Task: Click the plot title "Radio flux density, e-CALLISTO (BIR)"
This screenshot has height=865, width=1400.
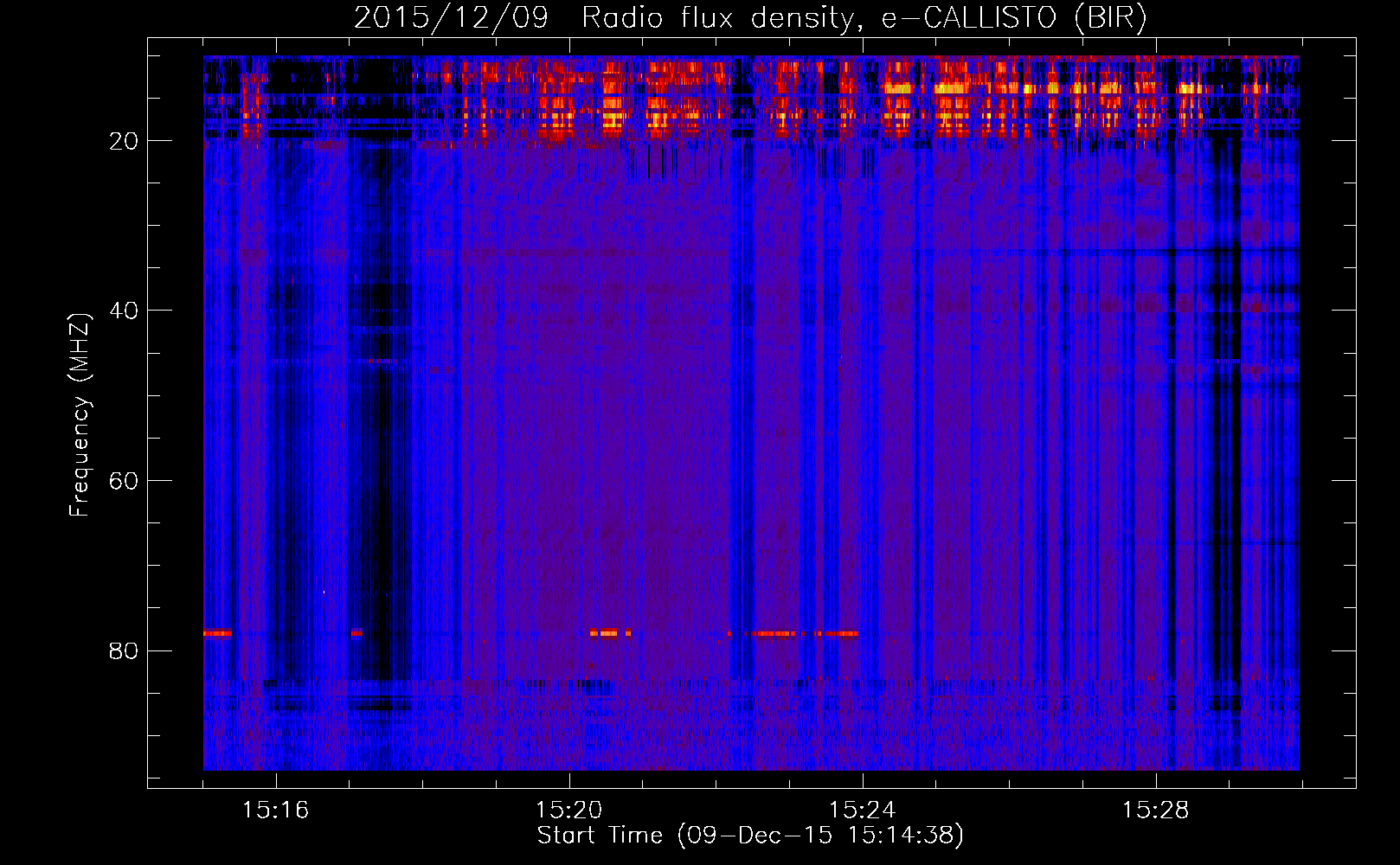Action: tap(864, 18)
